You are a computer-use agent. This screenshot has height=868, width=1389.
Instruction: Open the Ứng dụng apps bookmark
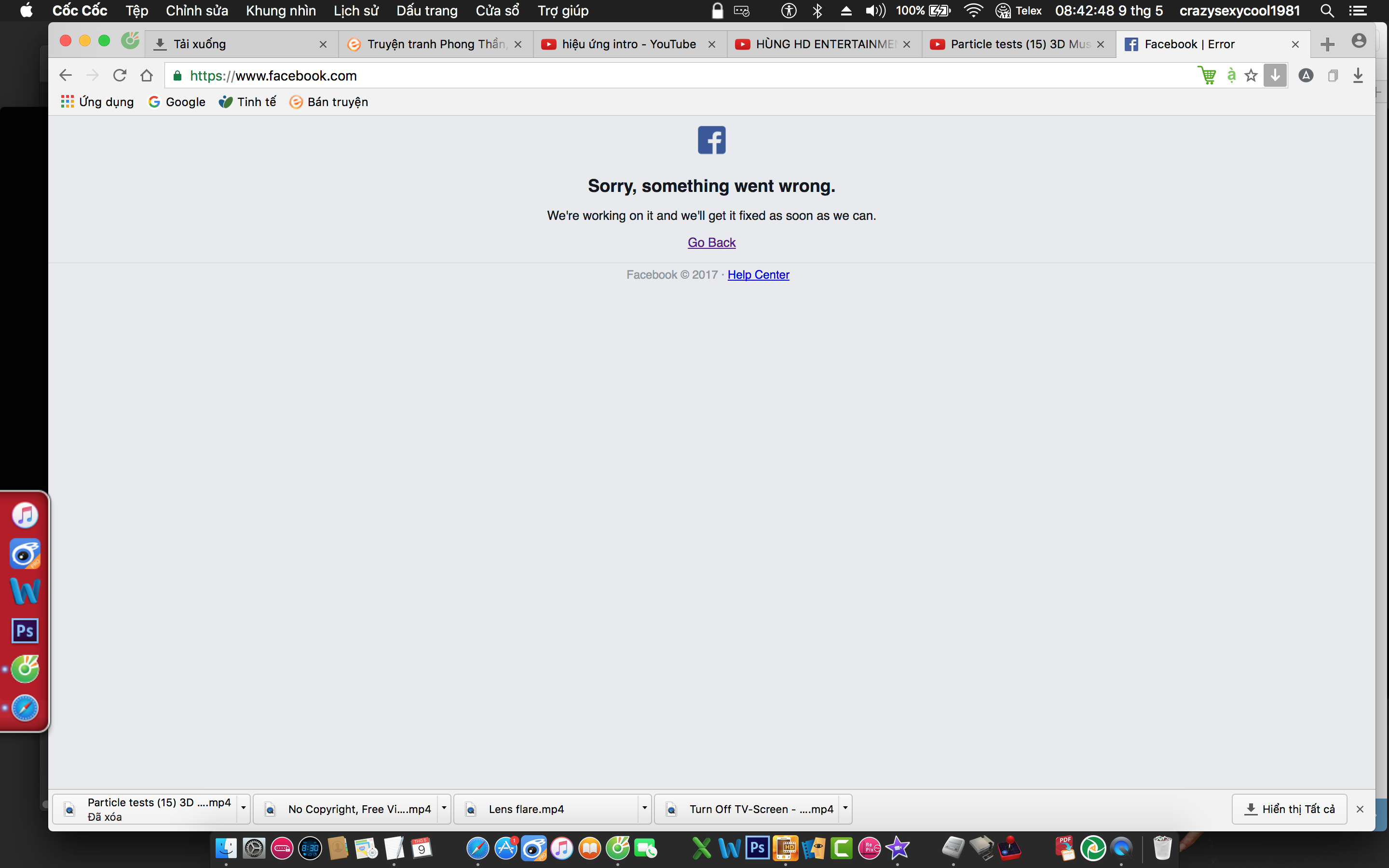97,102
